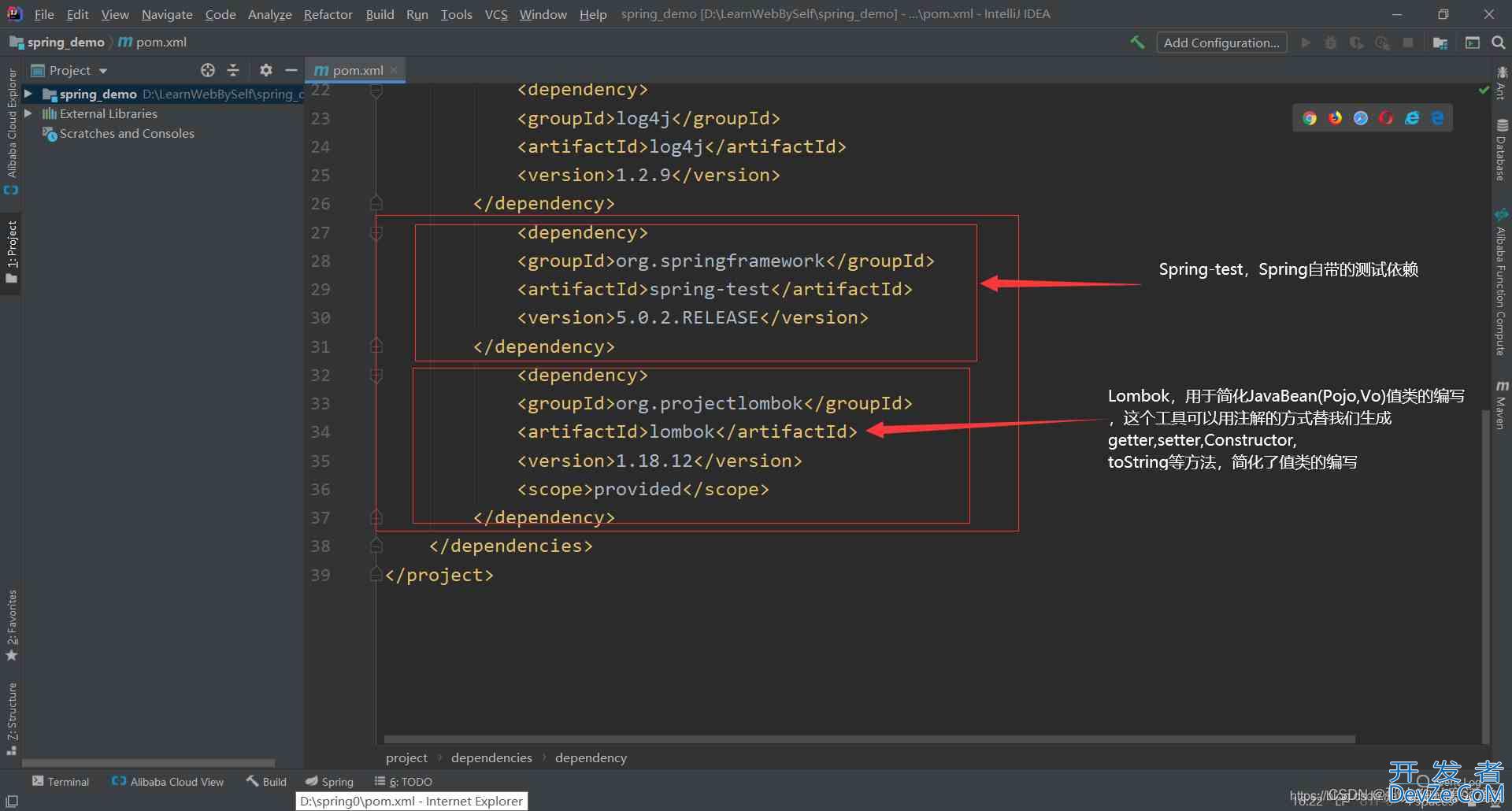Open the Project Structure icon
This screenshot has height=811, width=1512.
coord(1440,43)
